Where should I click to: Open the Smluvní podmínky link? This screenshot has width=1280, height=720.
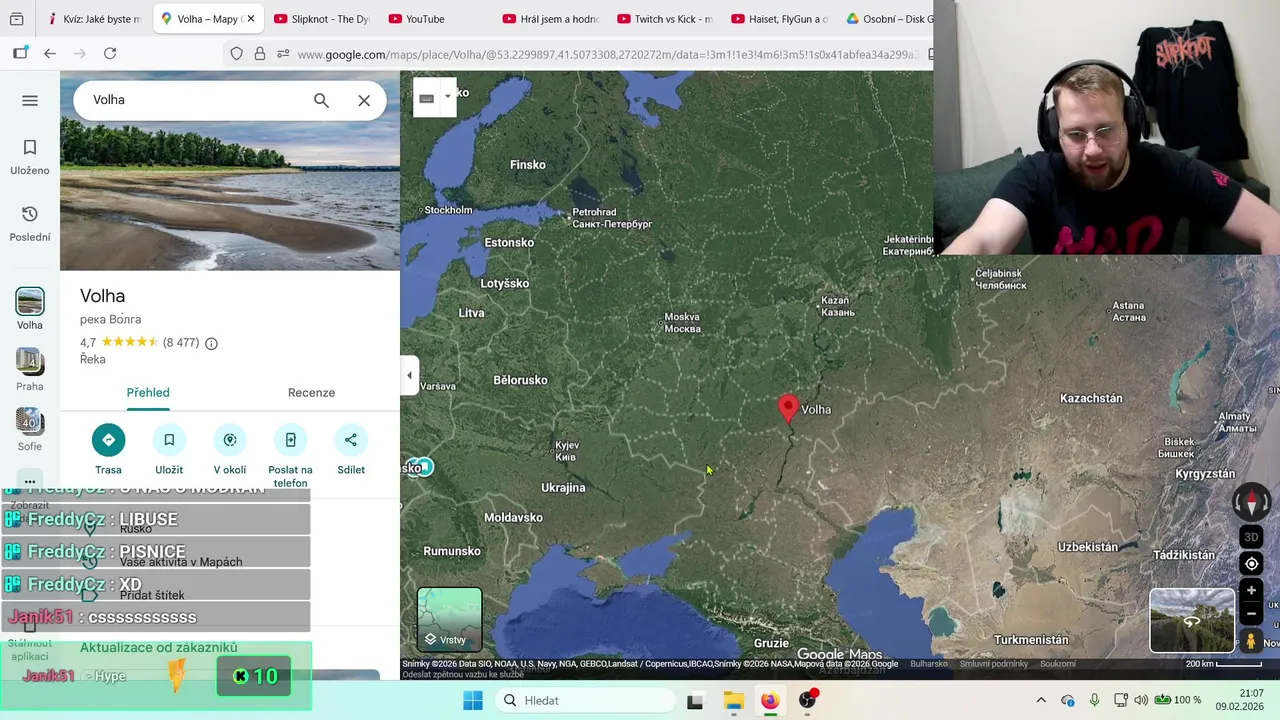click(x=993, y=664)
